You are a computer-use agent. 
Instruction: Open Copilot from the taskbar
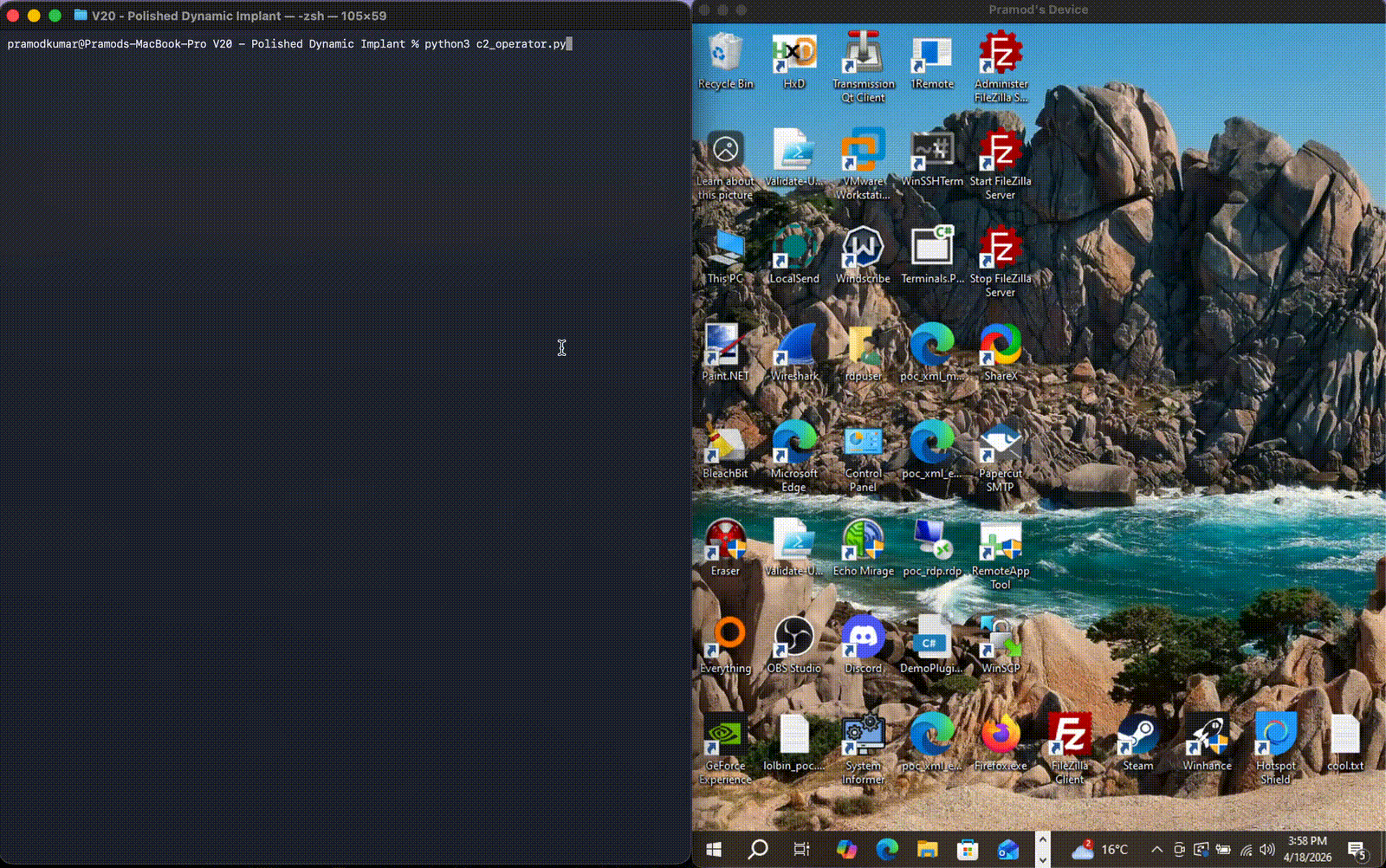pyautogui.click(x=846, y=850)
